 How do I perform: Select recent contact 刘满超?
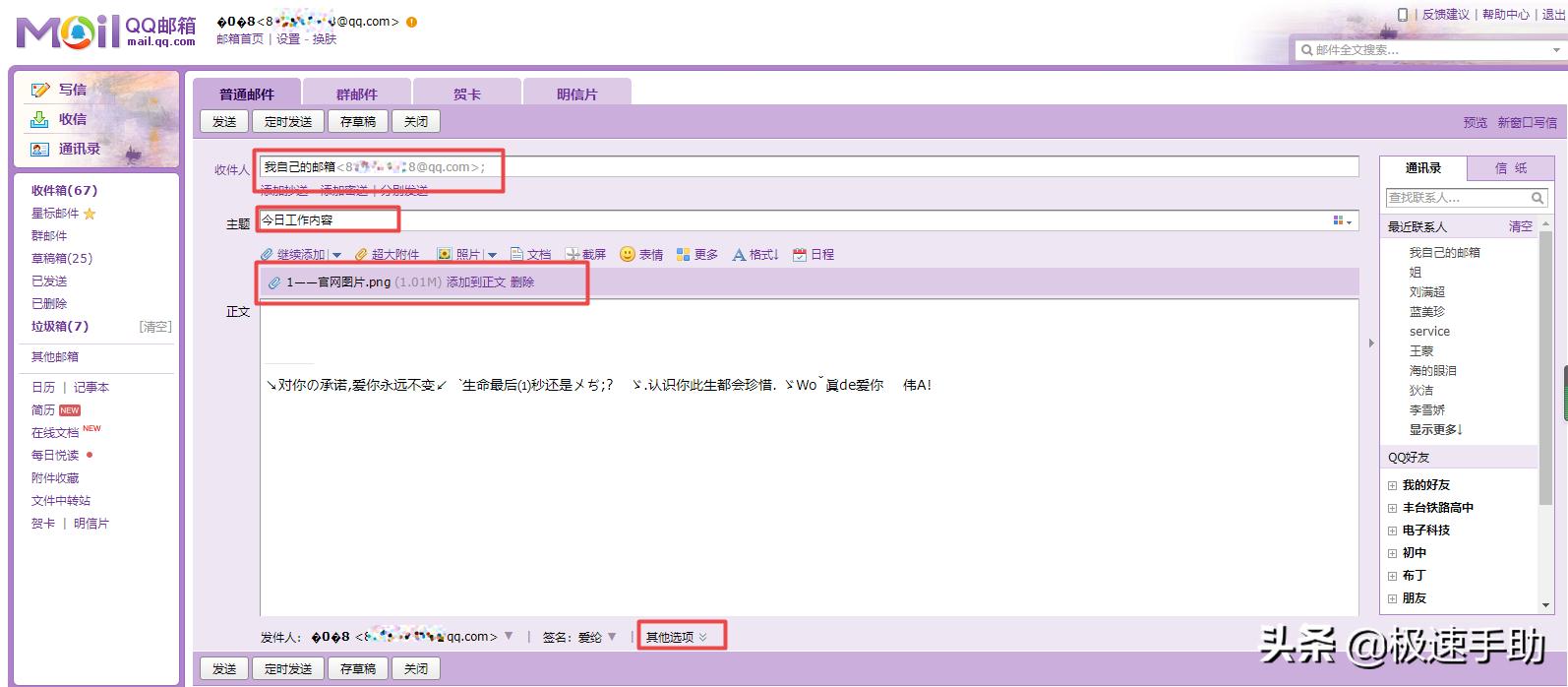[x=1427, y=292]
